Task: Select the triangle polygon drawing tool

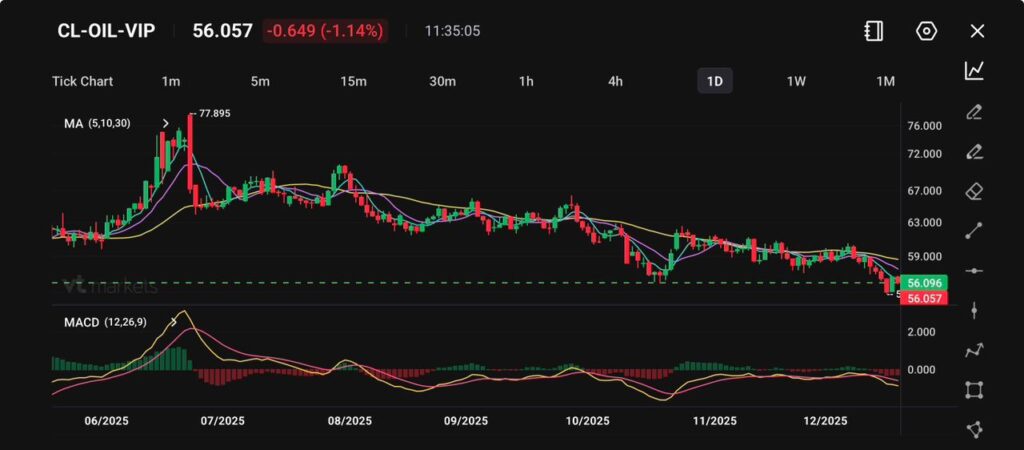Action: point(974,429)
